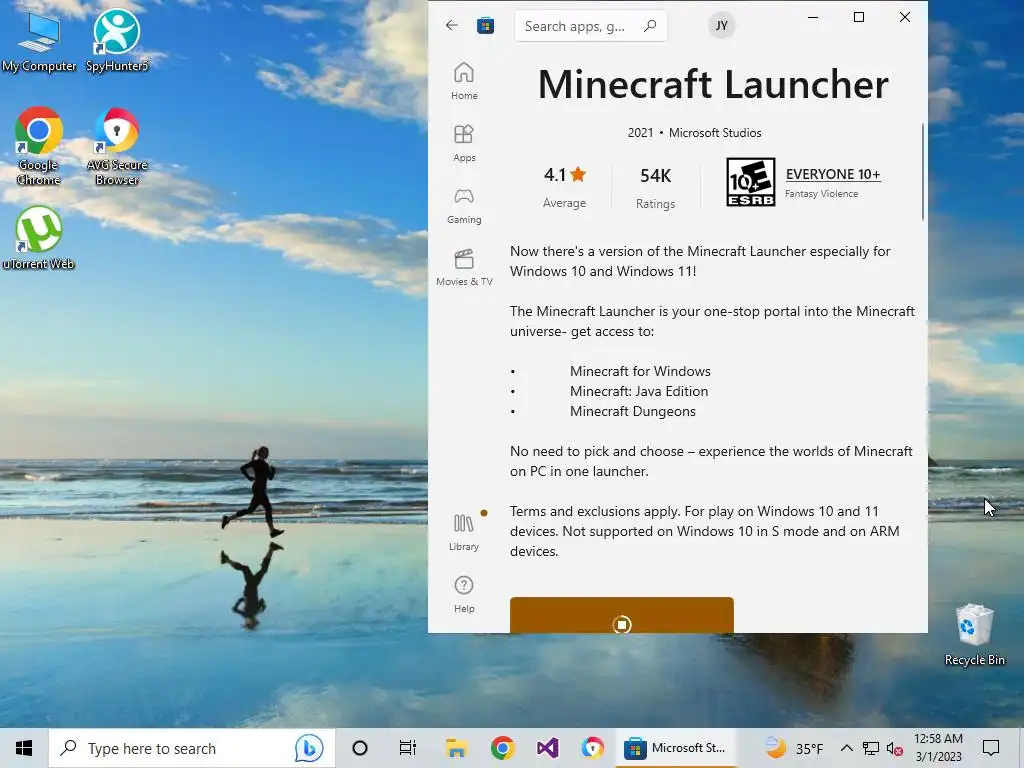Click the network icon in system tray

tap(871, 748)
